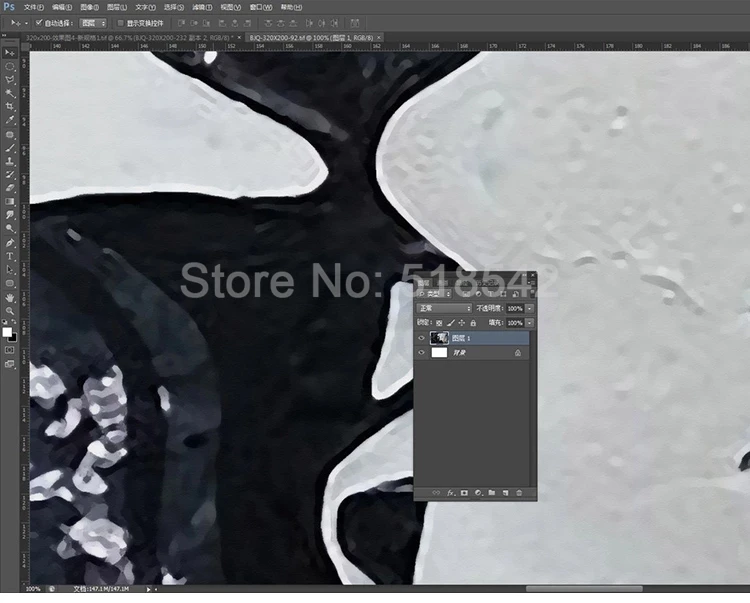This screenshot has width=750, height=603.
Task: Click the link layers icon
Action: [436, 493]
